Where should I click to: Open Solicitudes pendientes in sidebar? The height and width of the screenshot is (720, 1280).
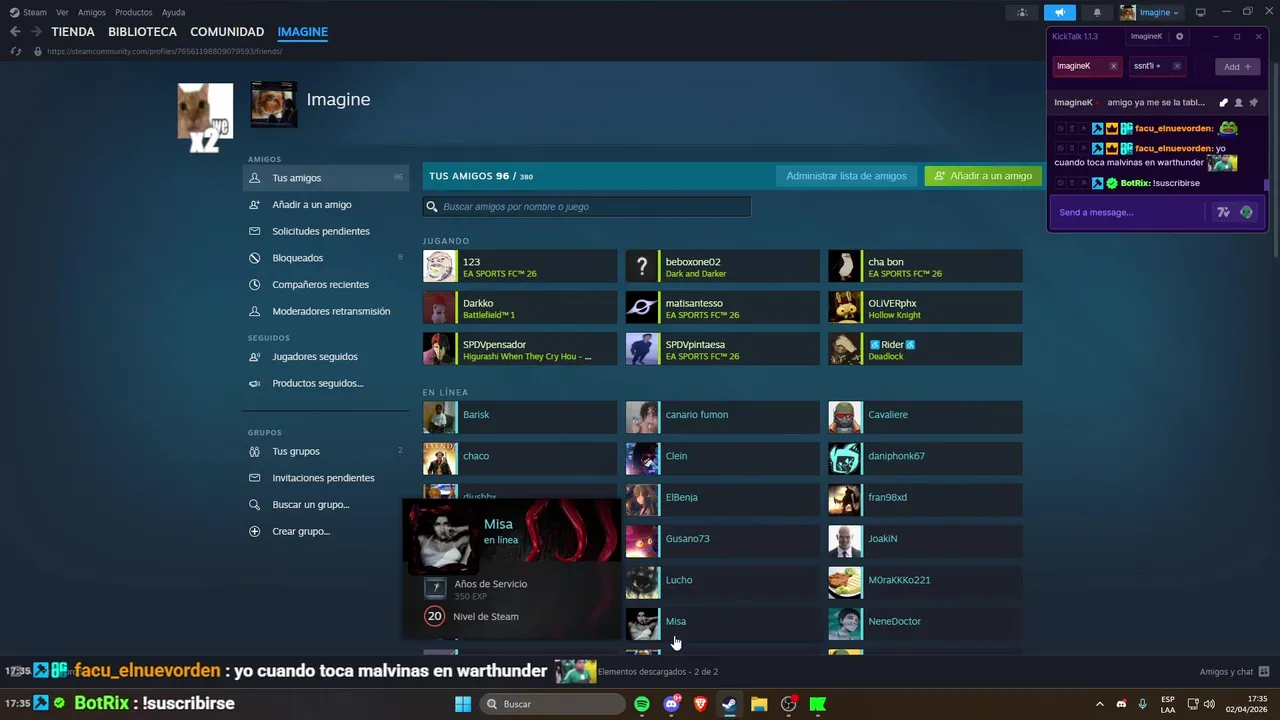326,231
